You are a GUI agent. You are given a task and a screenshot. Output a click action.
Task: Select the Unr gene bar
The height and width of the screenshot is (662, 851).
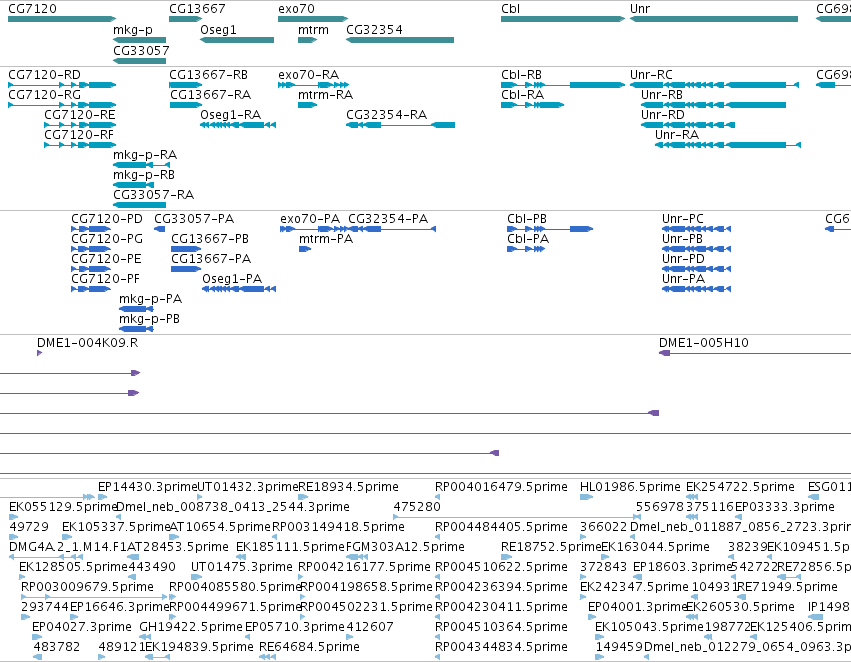[714, 19]
